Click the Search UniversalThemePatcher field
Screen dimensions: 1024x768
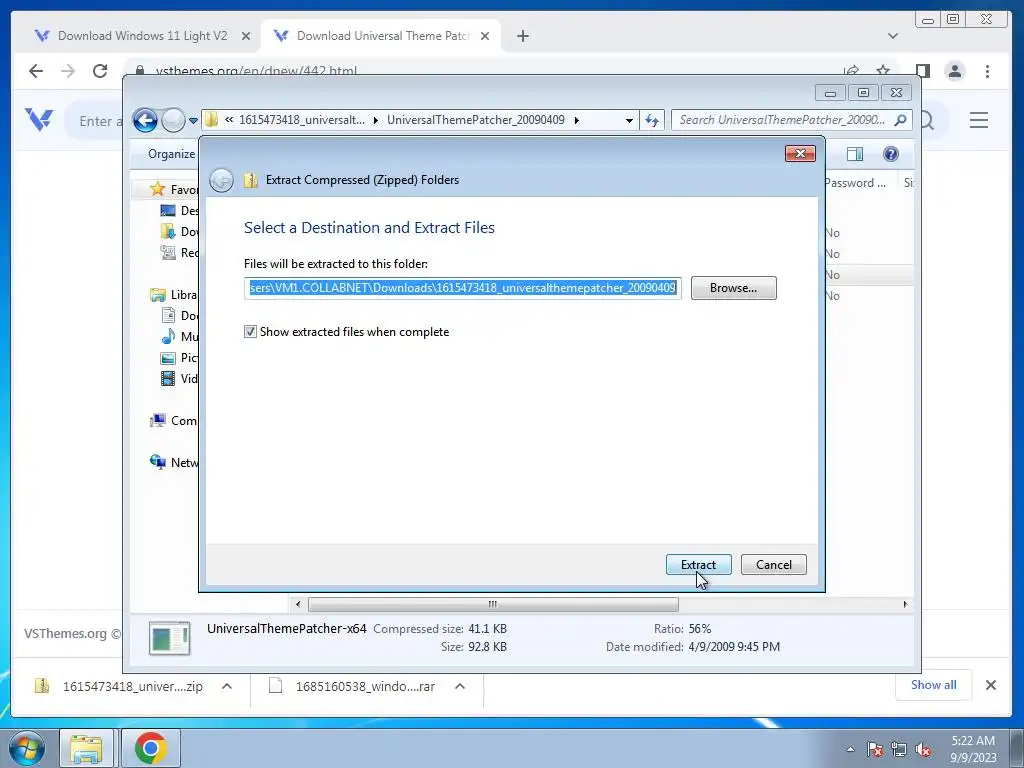point(782,120)
